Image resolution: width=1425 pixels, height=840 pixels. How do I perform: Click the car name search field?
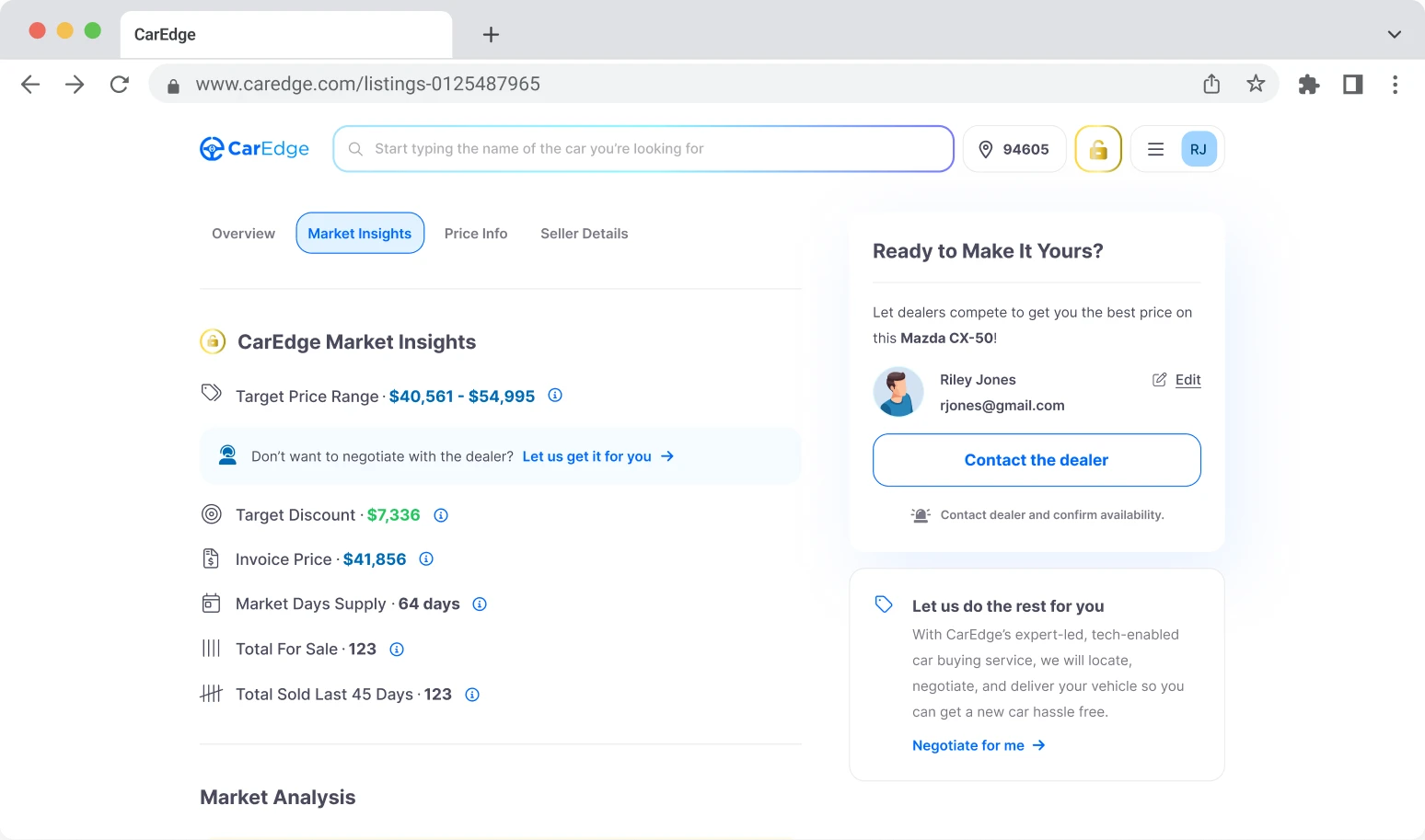[x=643, y=149]
